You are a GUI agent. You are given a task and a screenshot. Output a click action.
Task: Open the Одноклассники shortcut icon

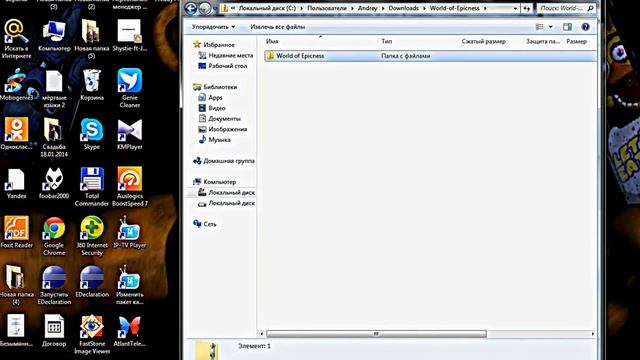click(x=16, y=134)
